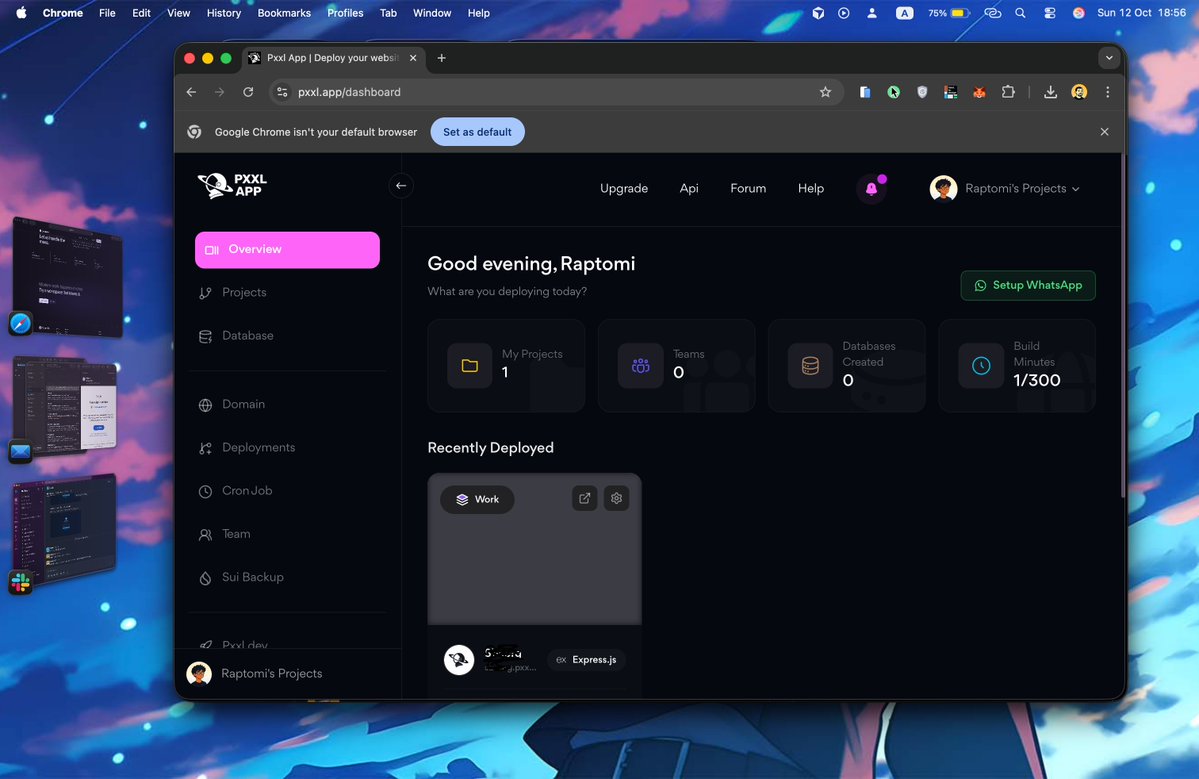The image size is (1199, 779).
Task: Switch to the Safari Stage Manager window
Action: tap(67, 278)
